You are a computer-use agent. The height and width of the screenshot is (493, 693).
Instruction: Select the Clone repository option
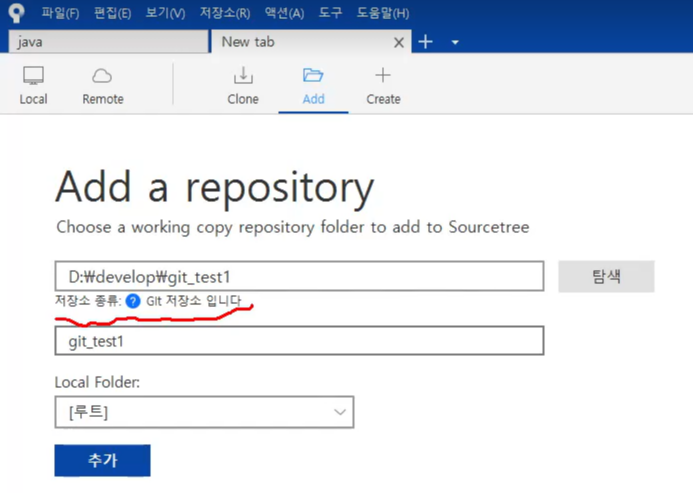(243, 86)
